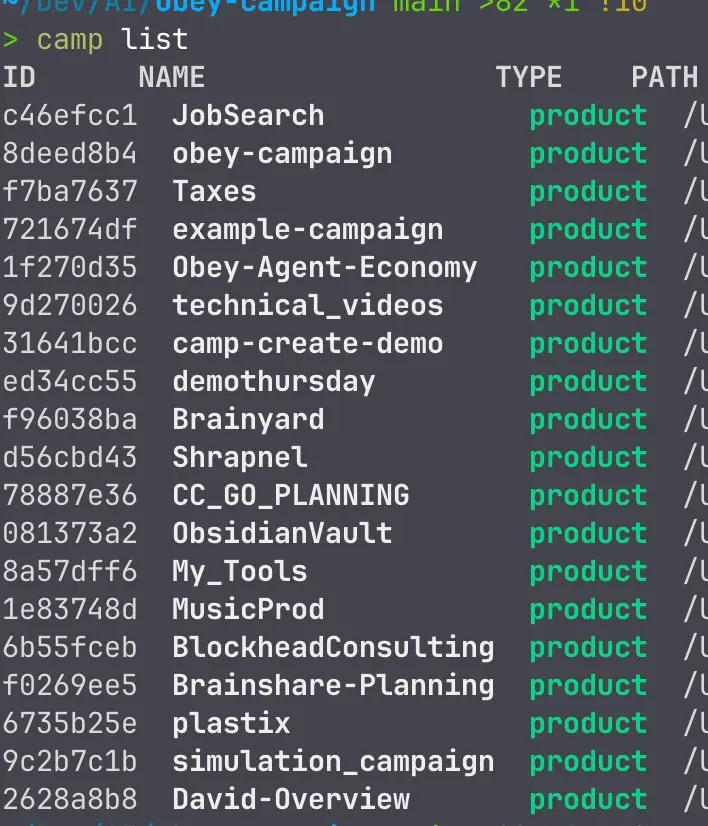Select the My_Tools name
708x826 pixels.
pos(240,573)
